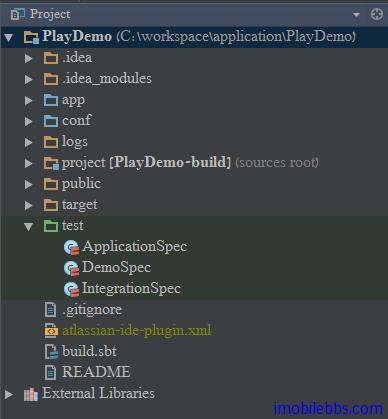Image resolution: width=388 pixels, height=419 pixels.
Task: Select the ApplicationSpec file name
Action: click(x=135, y=247)
